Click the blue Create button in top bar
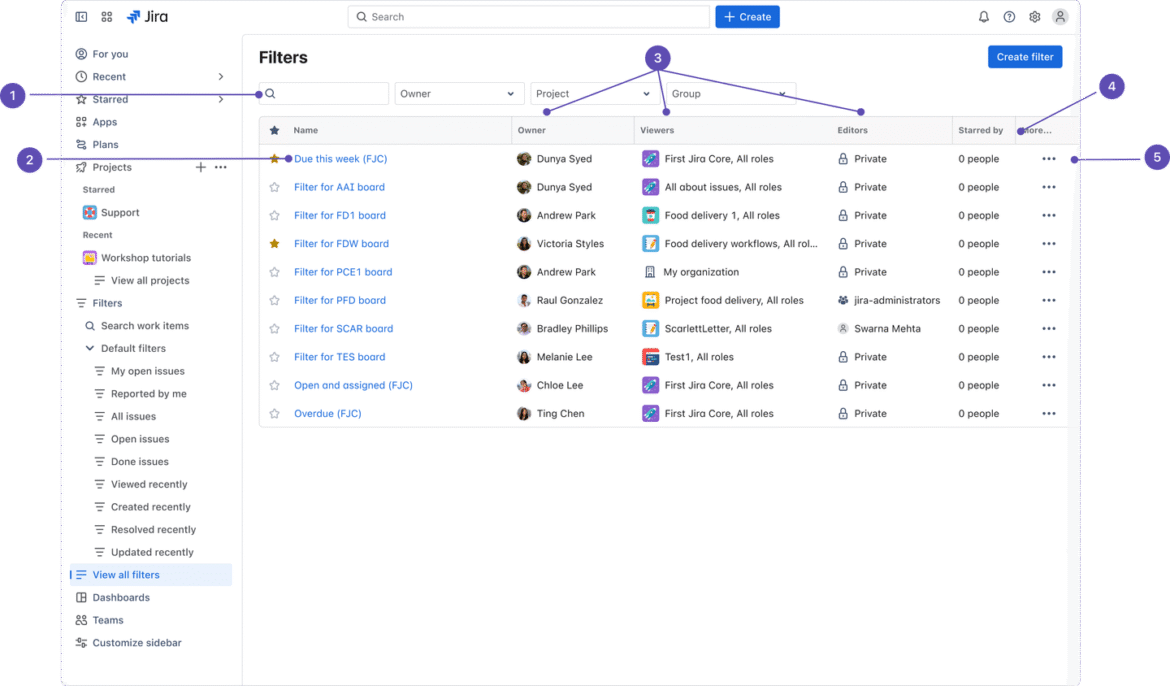Viewport: 1170px width, 686px height. (x=746, y=17)
